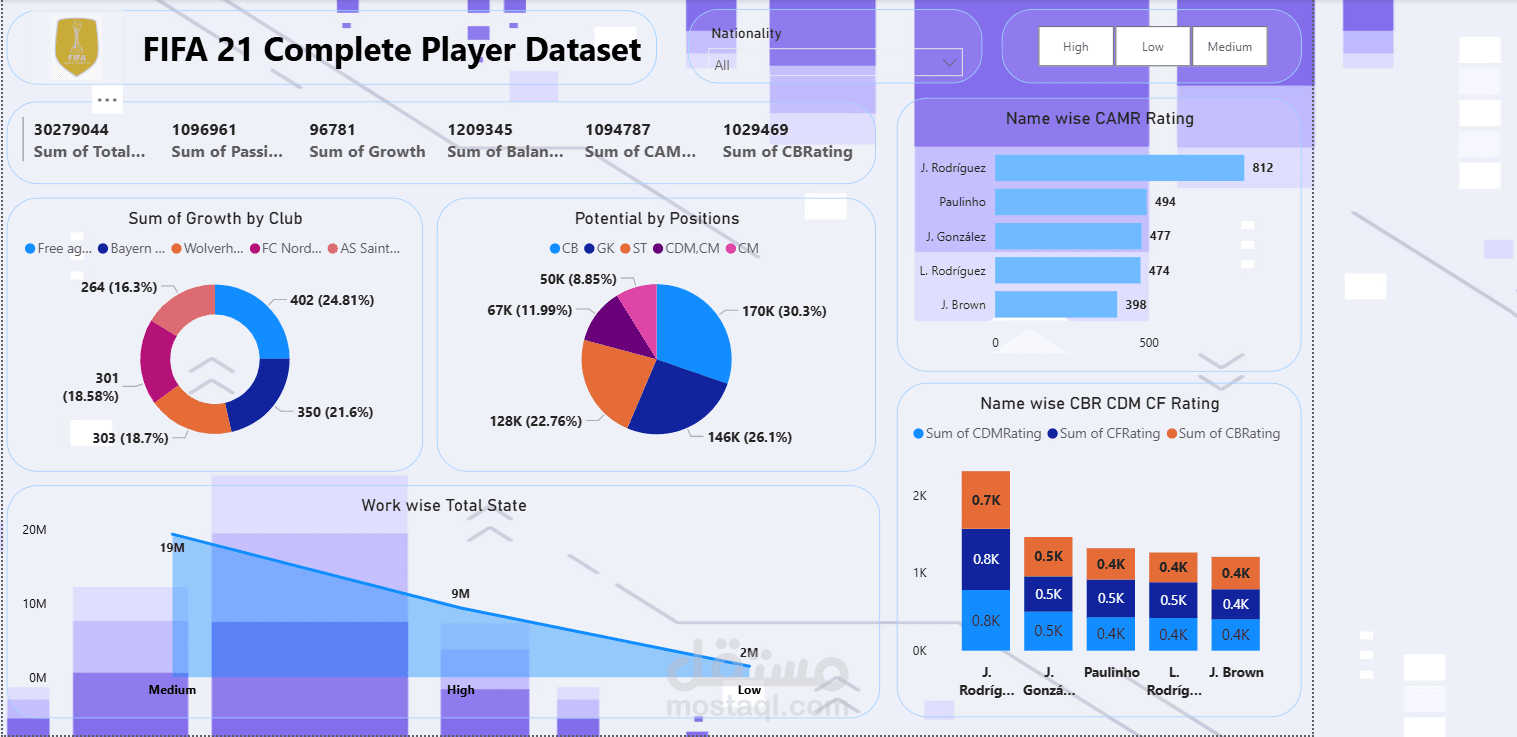Viewport: 1517px width, 737px height.
Task: Click the J. Rodríguez 812 bar in CAMR chart
Action: (x=1118, y=167)
